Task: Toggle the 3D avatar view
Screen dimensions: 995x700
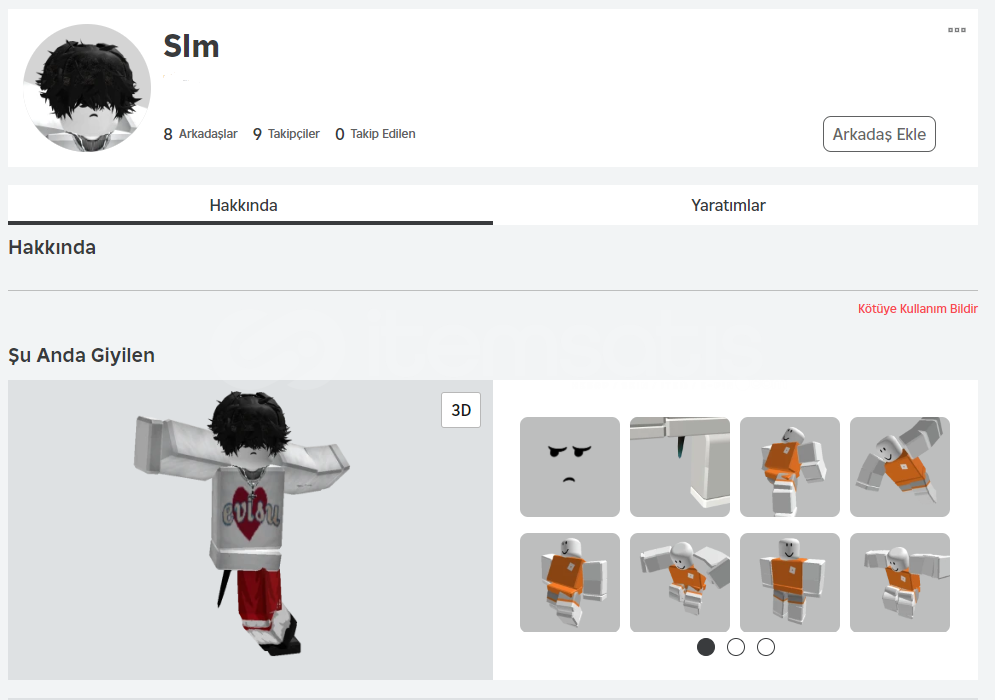Action: [x=461, y=410]
